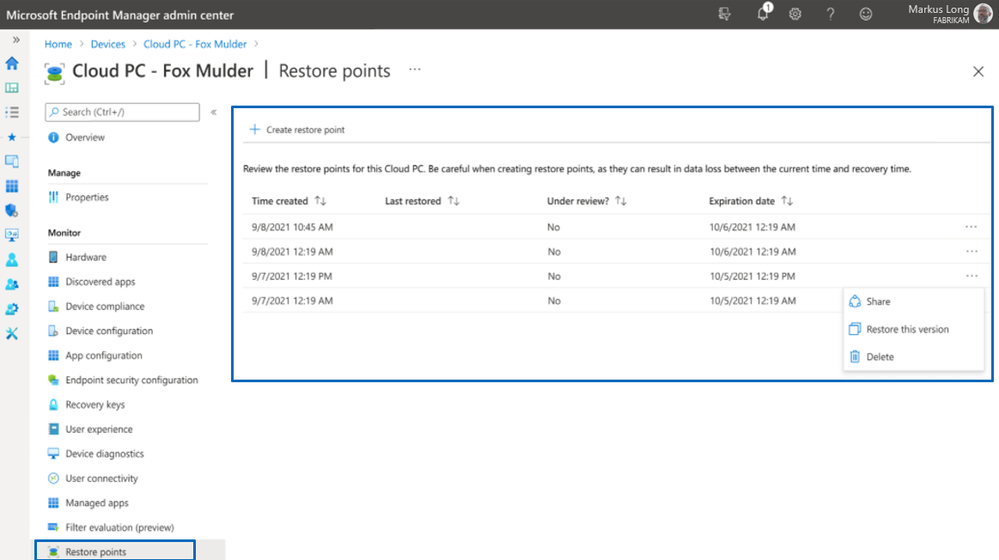Open the Cloud Shell directory icon in header

pyautogui.click(x=724, y=14)
